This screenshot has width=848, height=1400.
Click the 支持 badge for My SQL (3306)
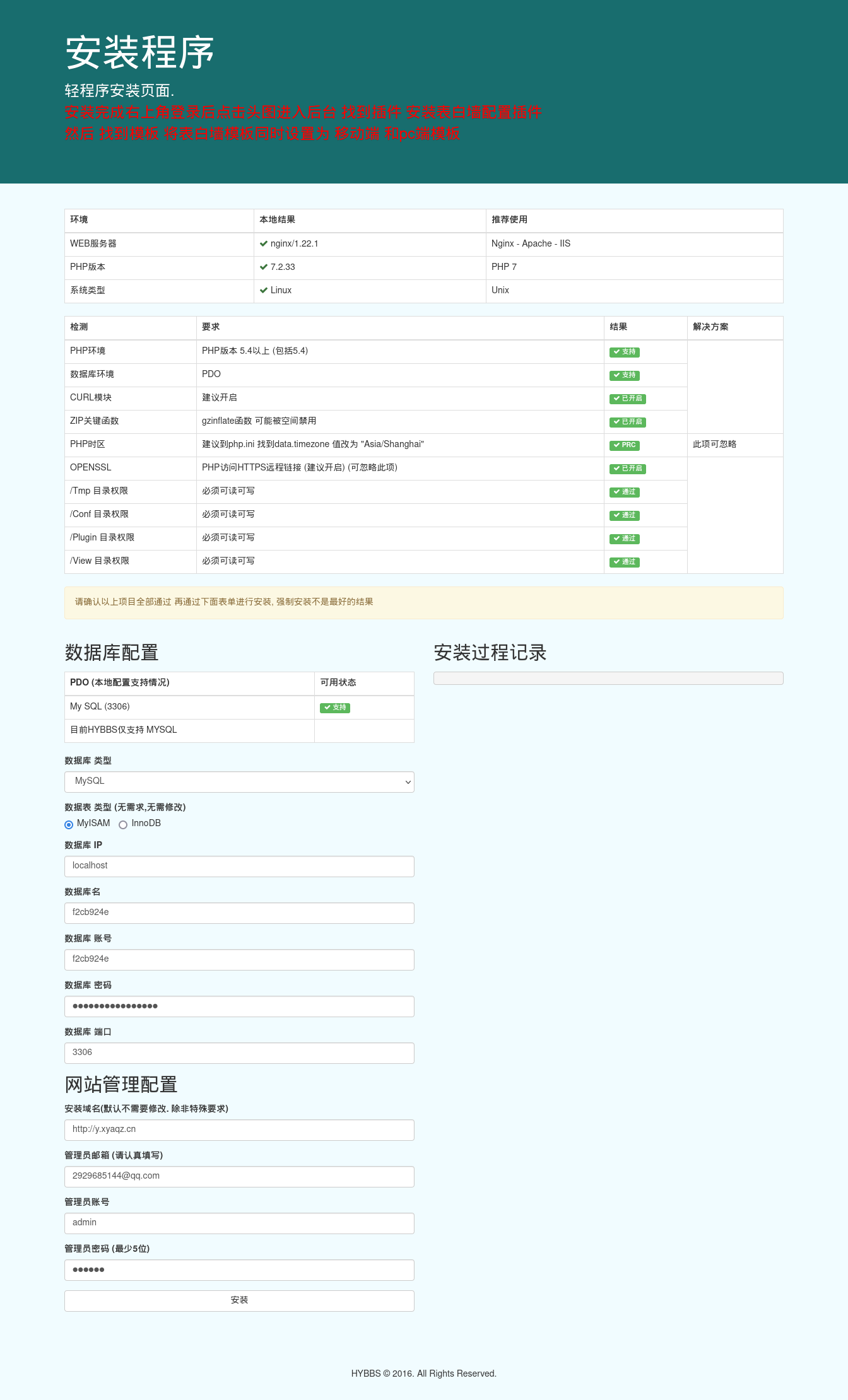click(x=335, y=708)
